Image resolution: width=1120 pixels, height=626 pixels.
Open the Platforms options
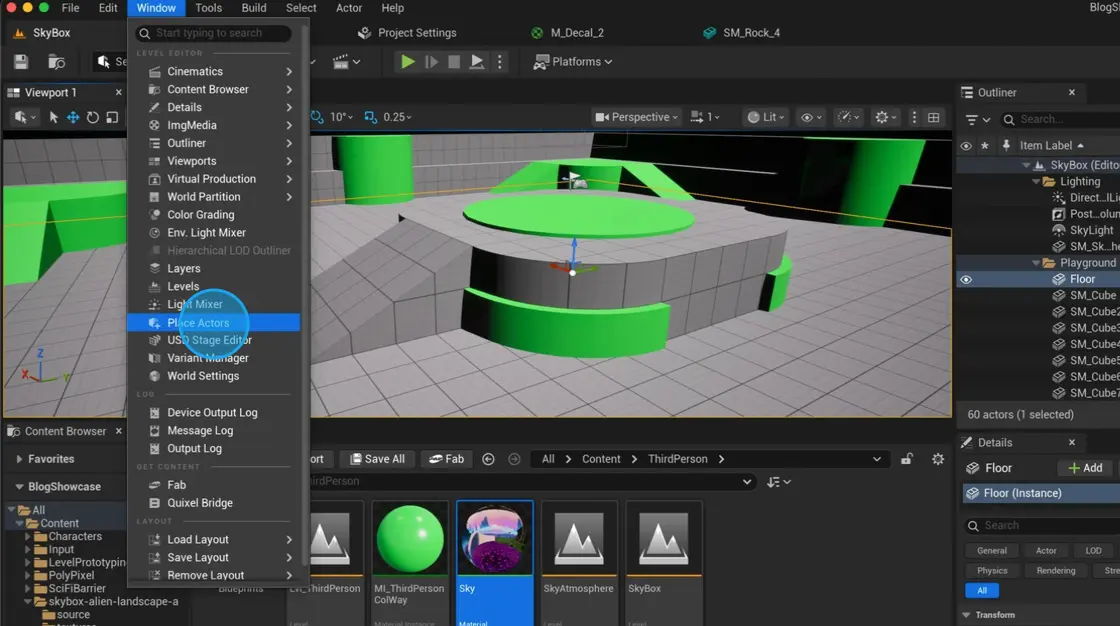tap(571, 61)
